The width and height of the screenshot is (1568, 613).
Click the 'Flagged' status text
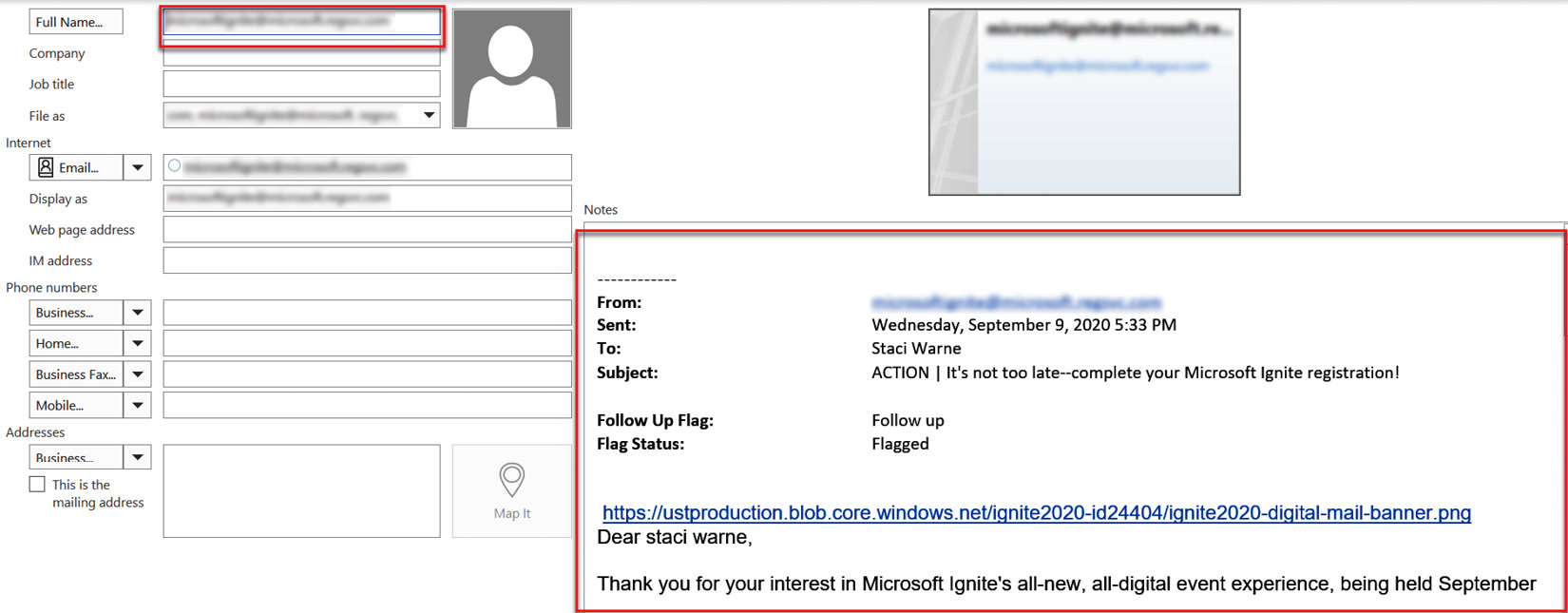tap(900, 444)
